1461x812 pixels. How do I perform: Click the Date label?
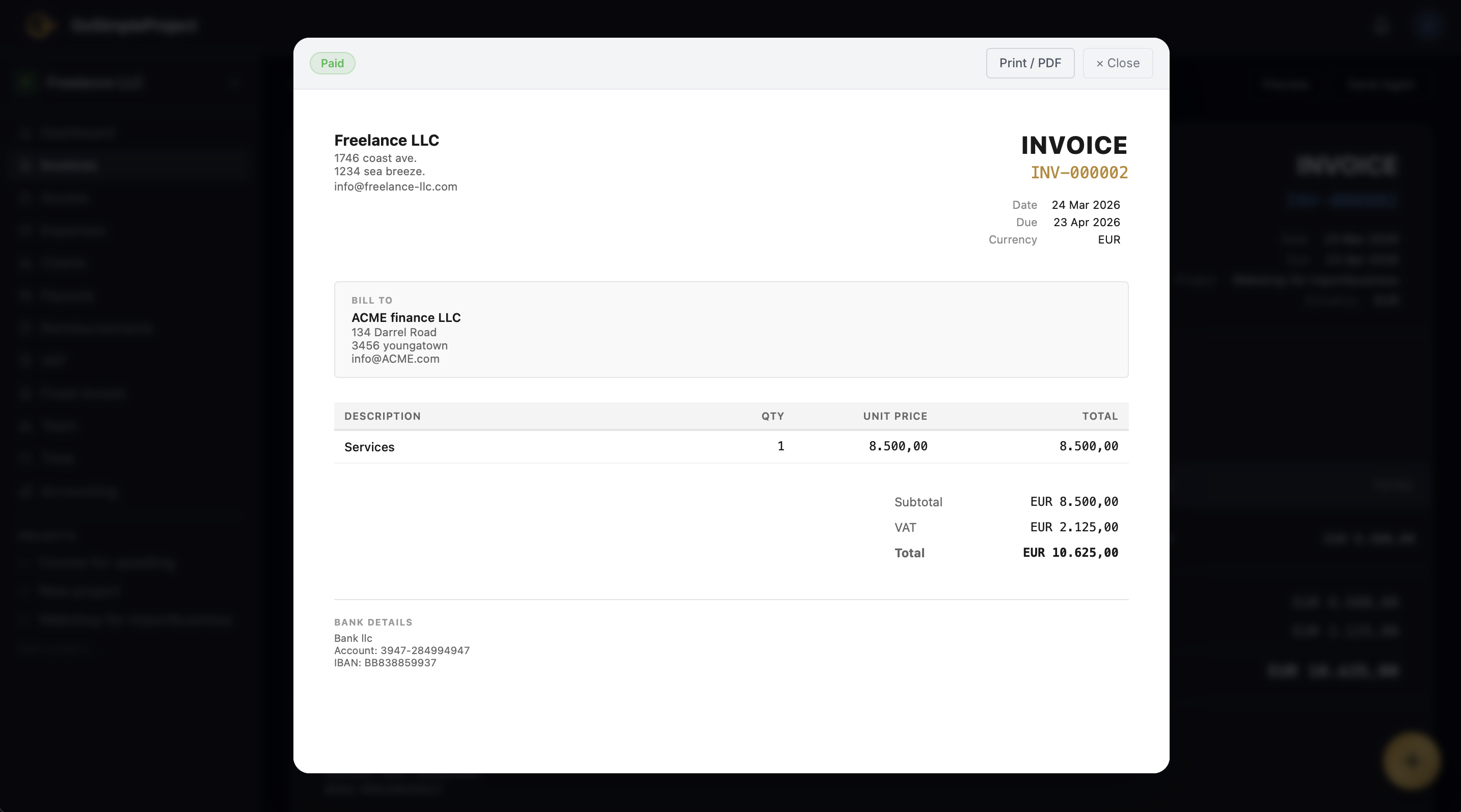coord(1024,205)
